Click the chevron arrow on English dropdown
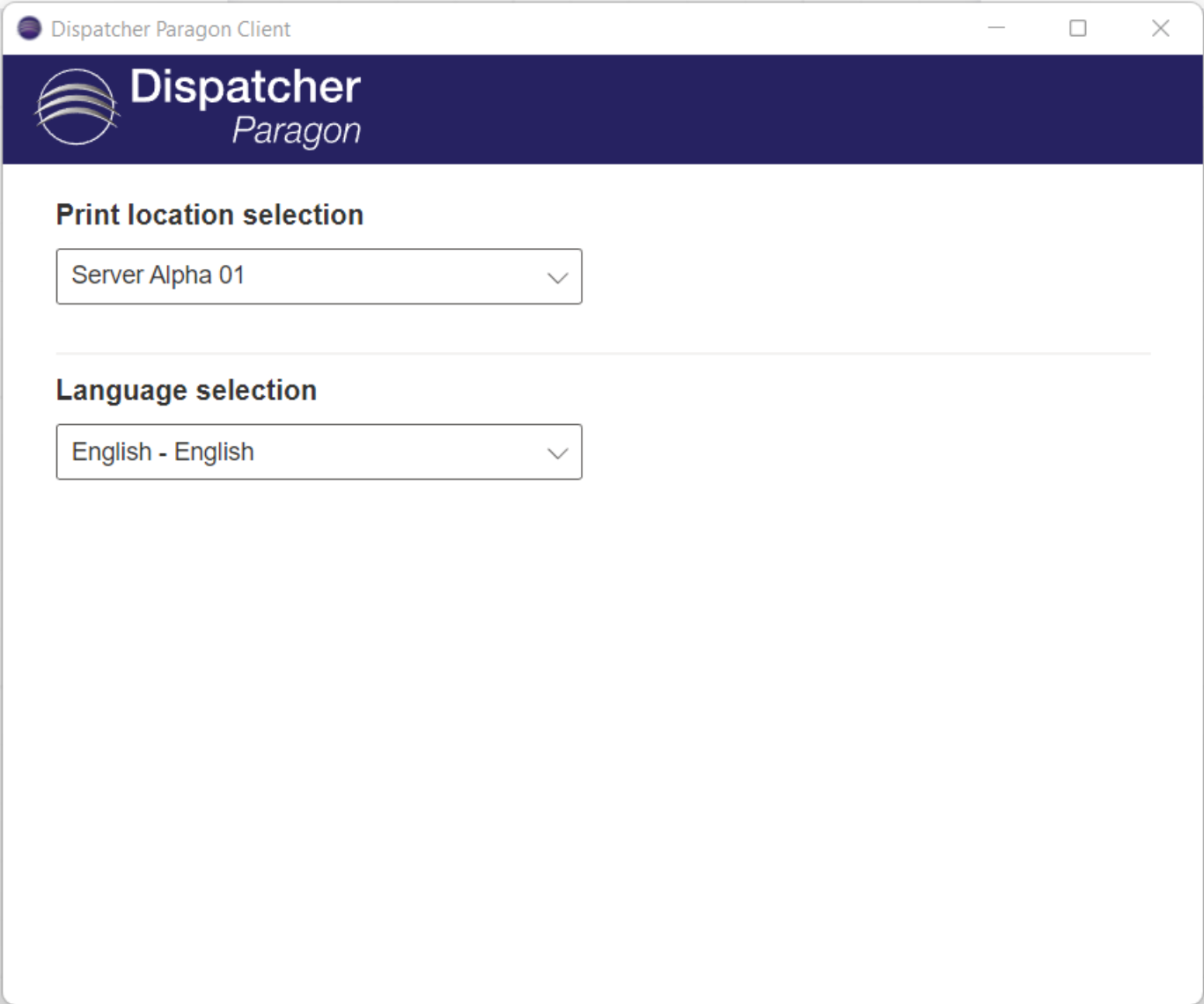The image size is (1204, 1004). [x=557, y=453]
